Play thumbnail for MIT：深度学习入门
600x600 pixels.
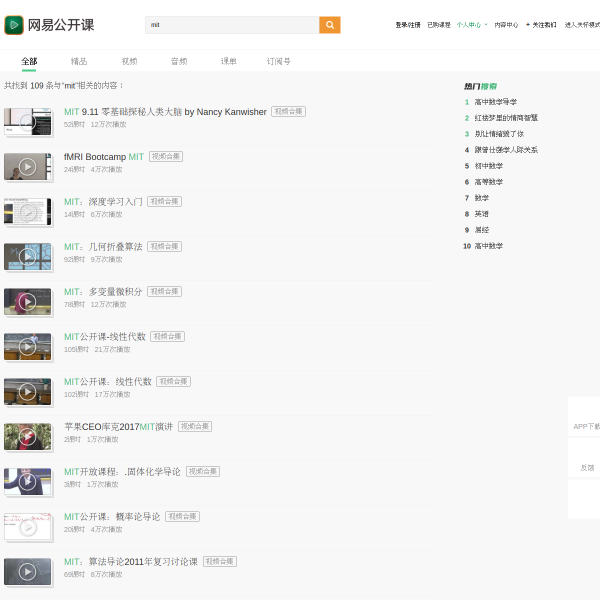[x=28, y=212]
